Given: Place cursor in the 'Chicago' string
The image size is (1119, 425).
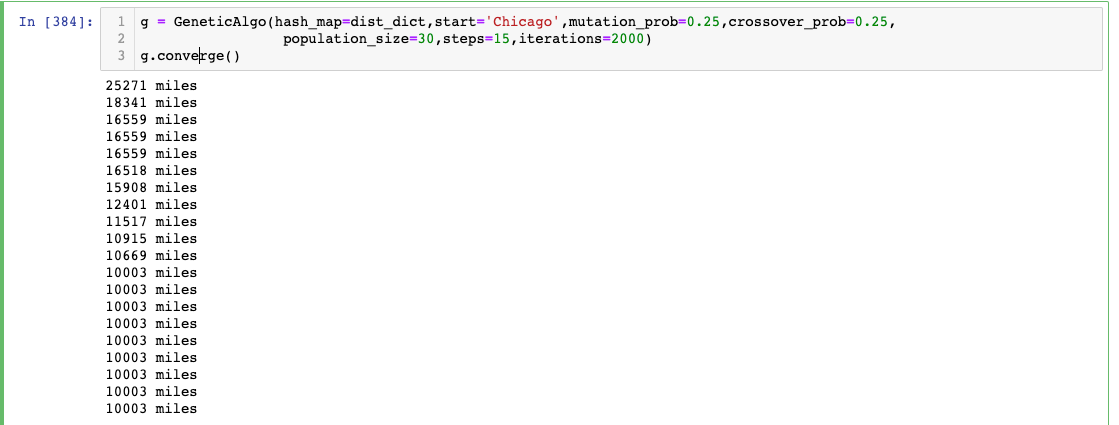Looking at the screenshot, I should click(527, 22).
